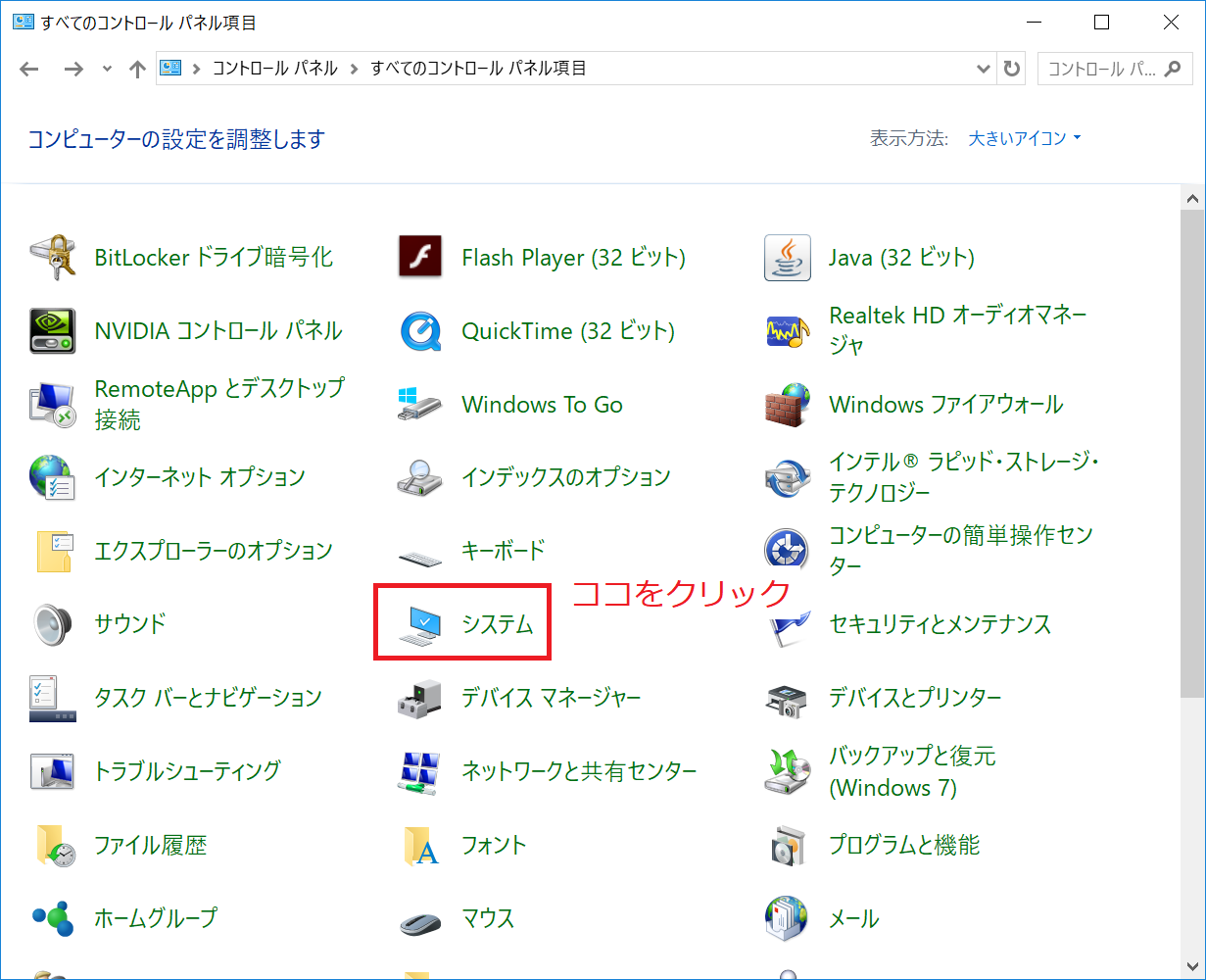The width and height of the screenshot is (1206, 980).
Task: Expand the chevron after コントロール パネル breadcrumb
Action: (354, 69)
